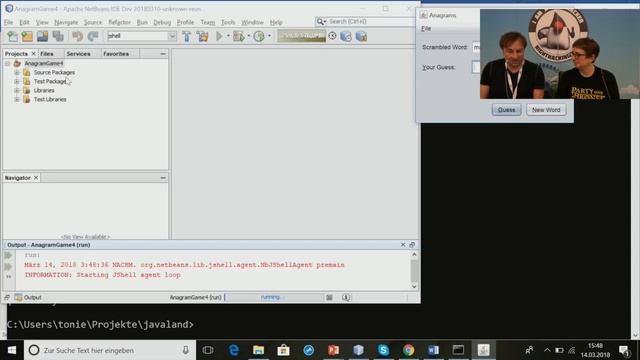Open Microsoft Edge from taskbar
The image size is (640, 360).
pos(233,350)
